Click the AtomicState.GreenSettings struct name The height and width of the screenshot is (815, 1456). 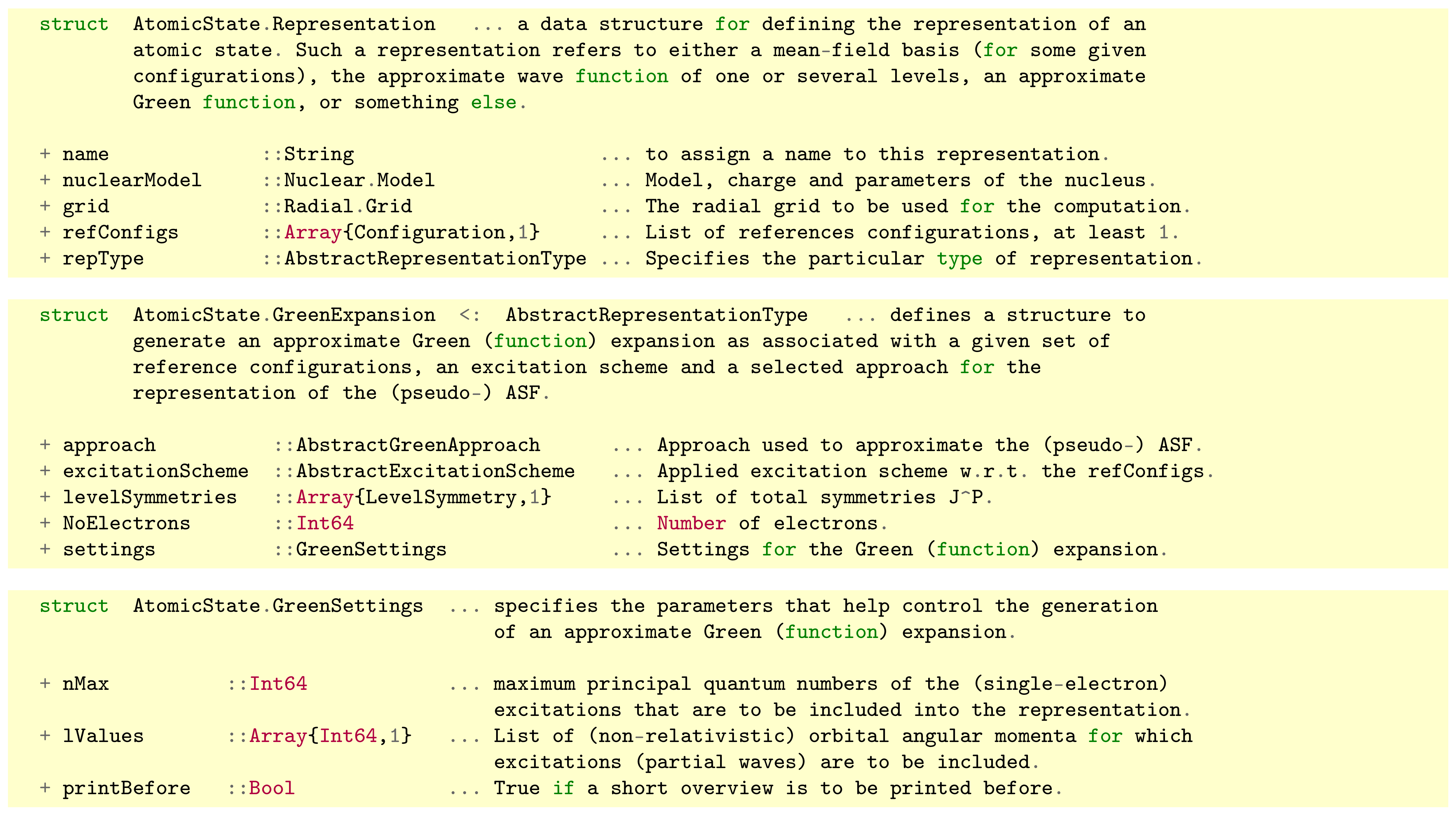pos(278,605)
